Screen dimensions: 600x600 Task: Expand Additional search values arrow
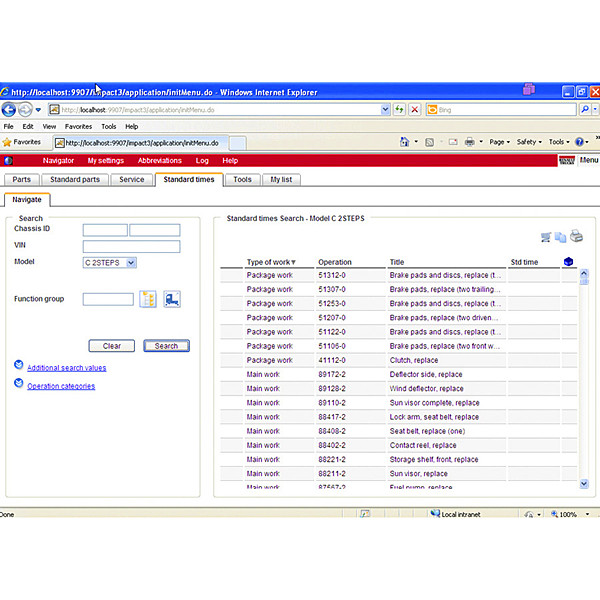pyautogui.click(x=19, y=366)
